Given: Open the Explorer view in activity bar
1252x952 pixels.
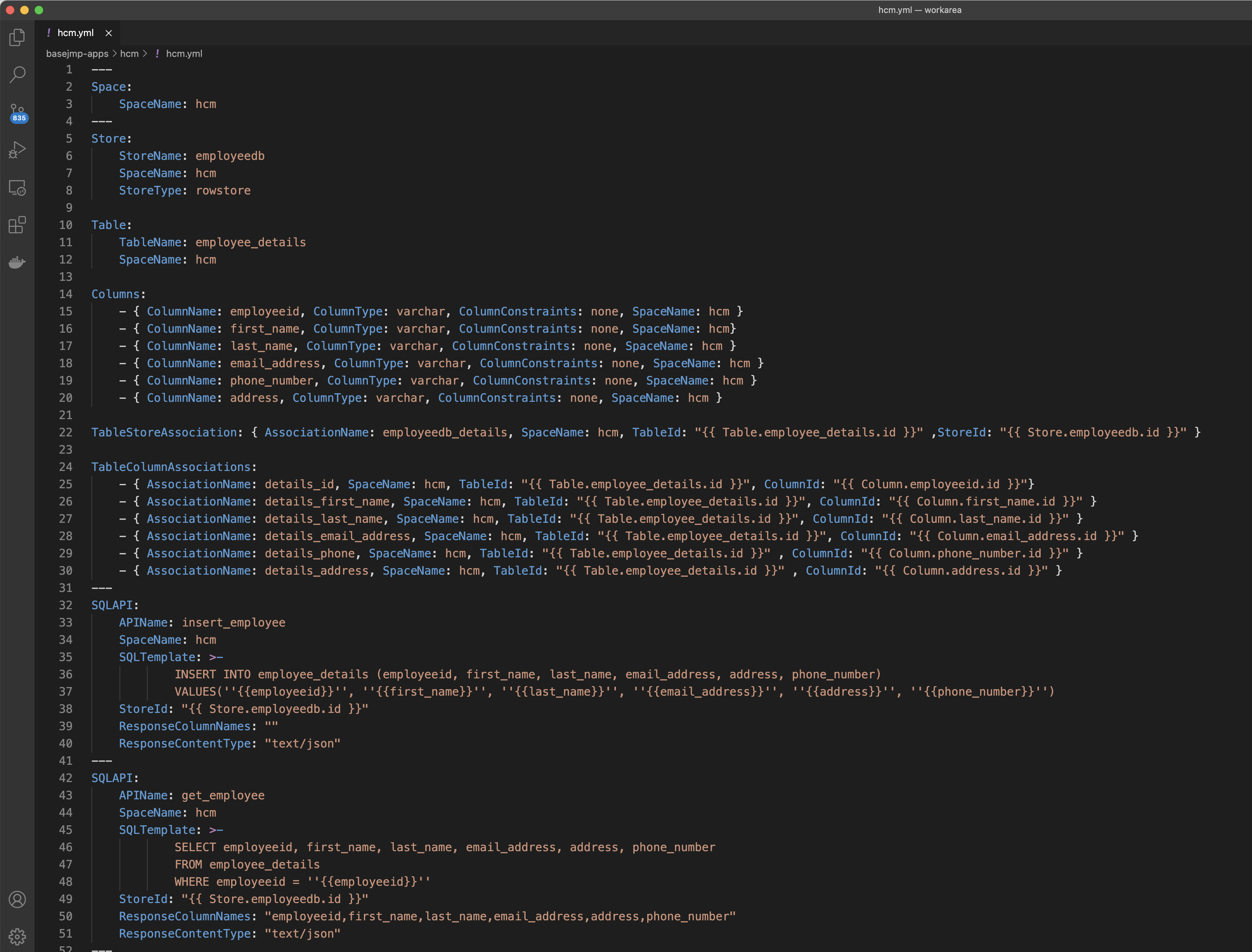Looking at the screenshot, I should point(17,37).
